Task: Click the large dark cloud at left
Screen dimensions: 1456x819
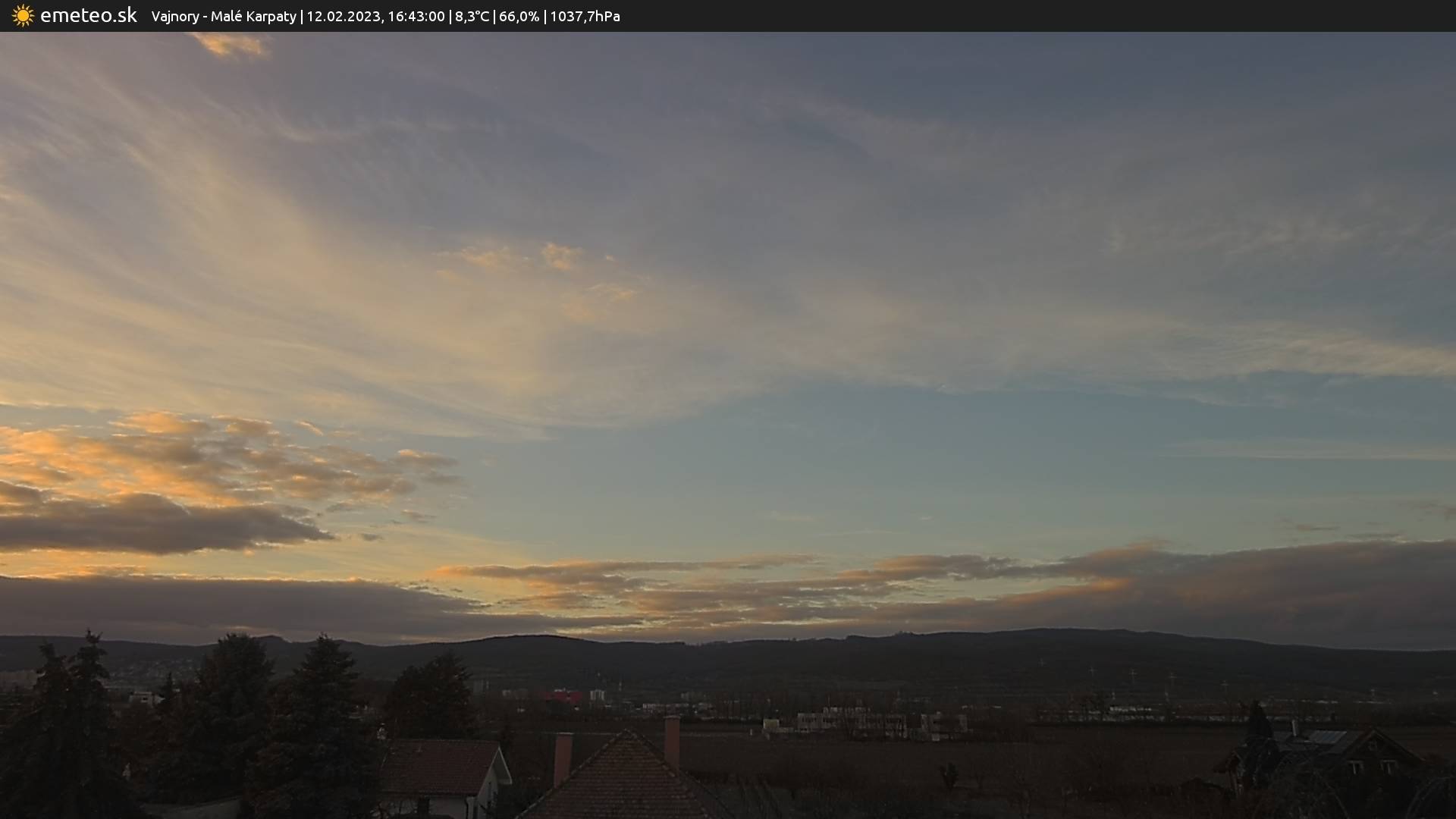Action: coord(152,525)
